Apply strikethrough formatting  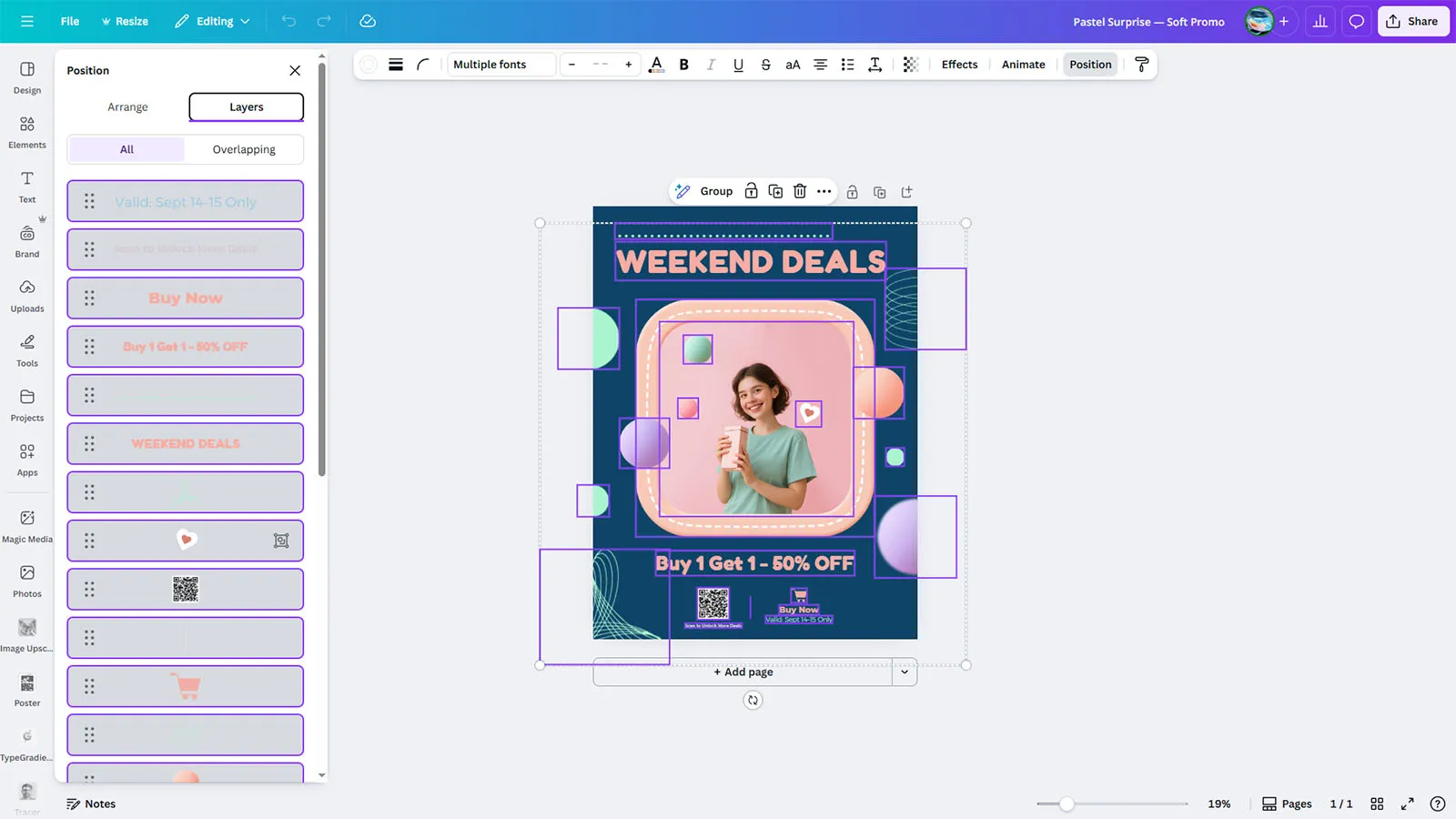tap(765, 65)
